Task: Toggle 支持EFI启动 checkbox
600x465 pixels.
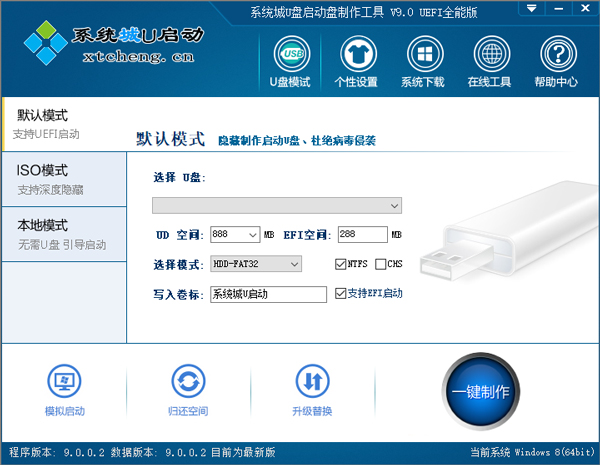Action: (x=340, y=294)
